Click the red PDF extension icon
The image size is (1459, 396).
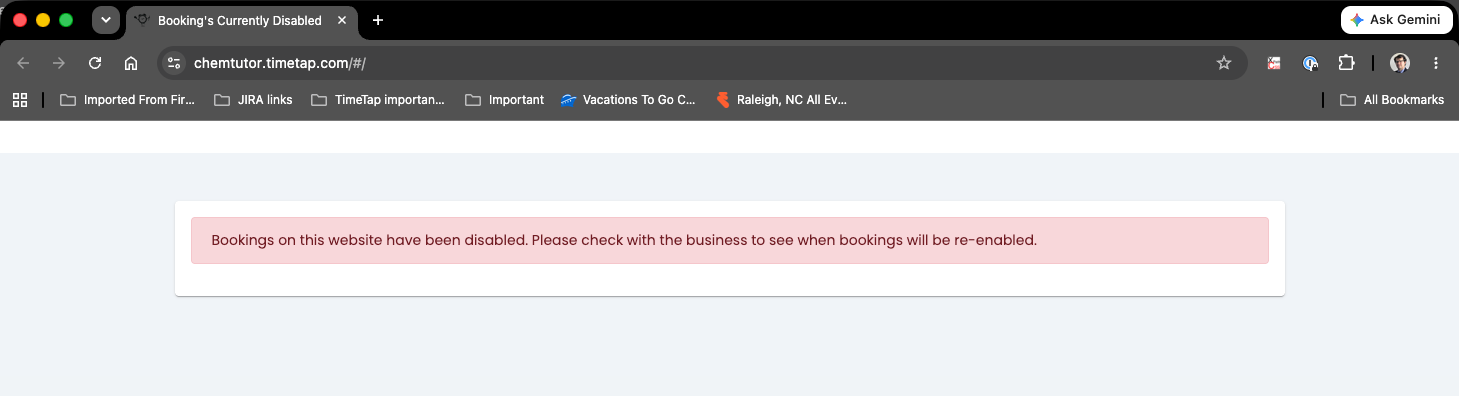pos(1274,63)
